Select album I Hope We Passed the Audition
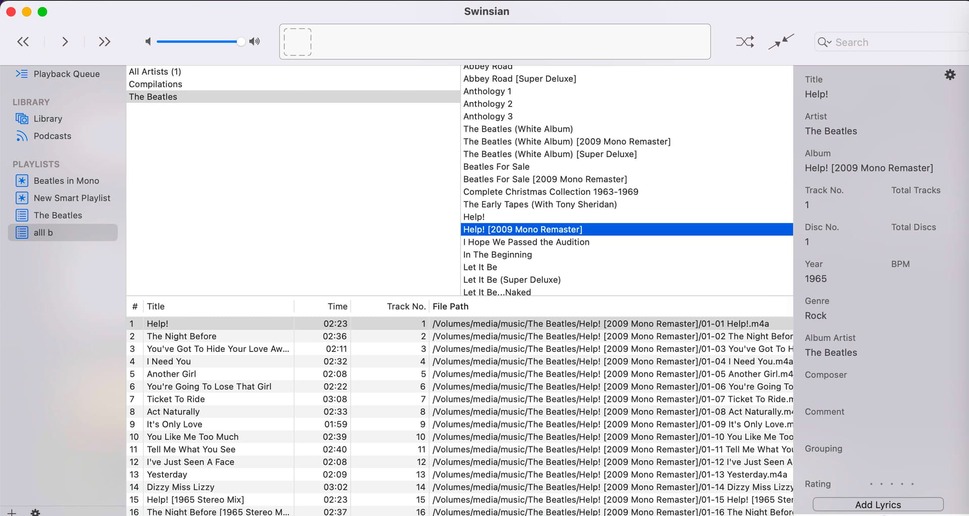The image size is (969, 516). [627, 242]
